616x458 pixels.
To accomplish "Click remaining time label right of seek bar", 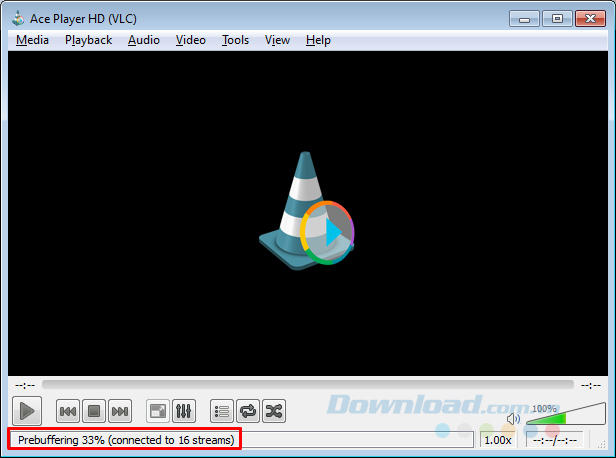I will click(x=591, y=385).
